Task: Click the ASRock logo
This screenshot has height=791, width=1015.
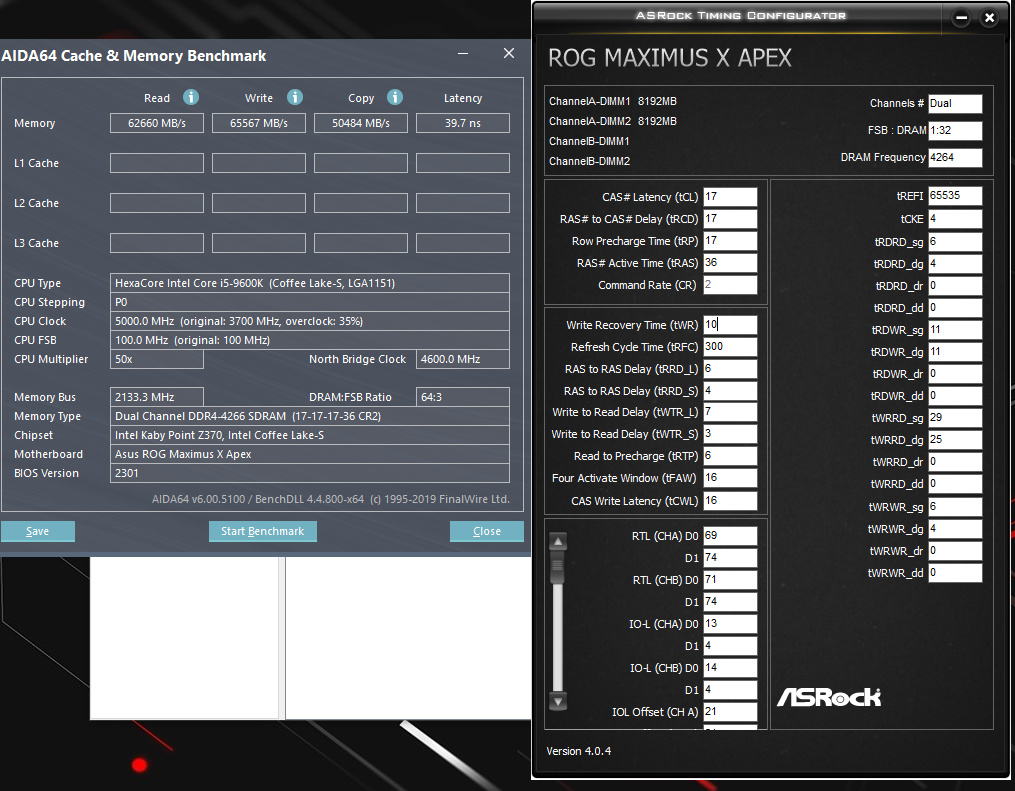Action: coord(829,697)
